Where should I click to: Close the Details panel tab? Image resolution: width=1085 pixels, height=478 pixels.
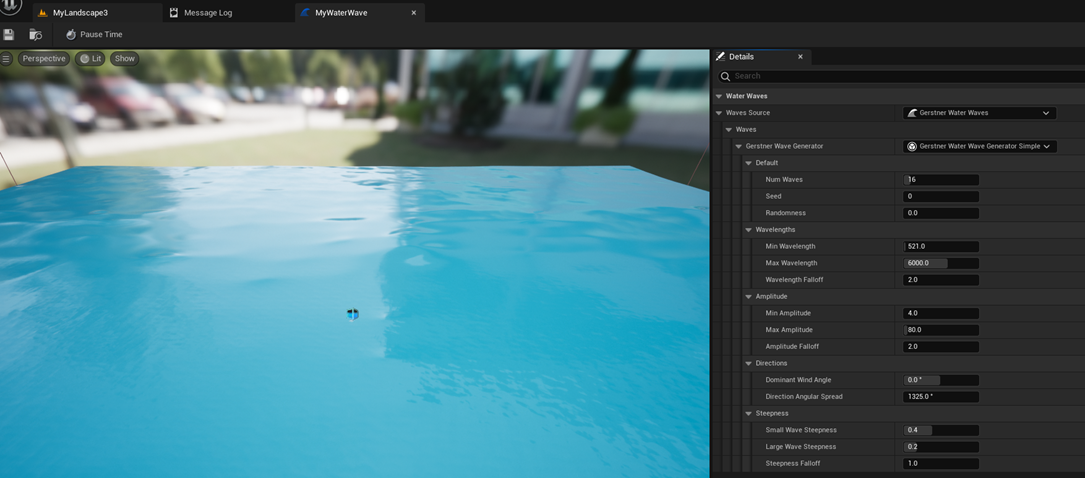pos(801,57)
